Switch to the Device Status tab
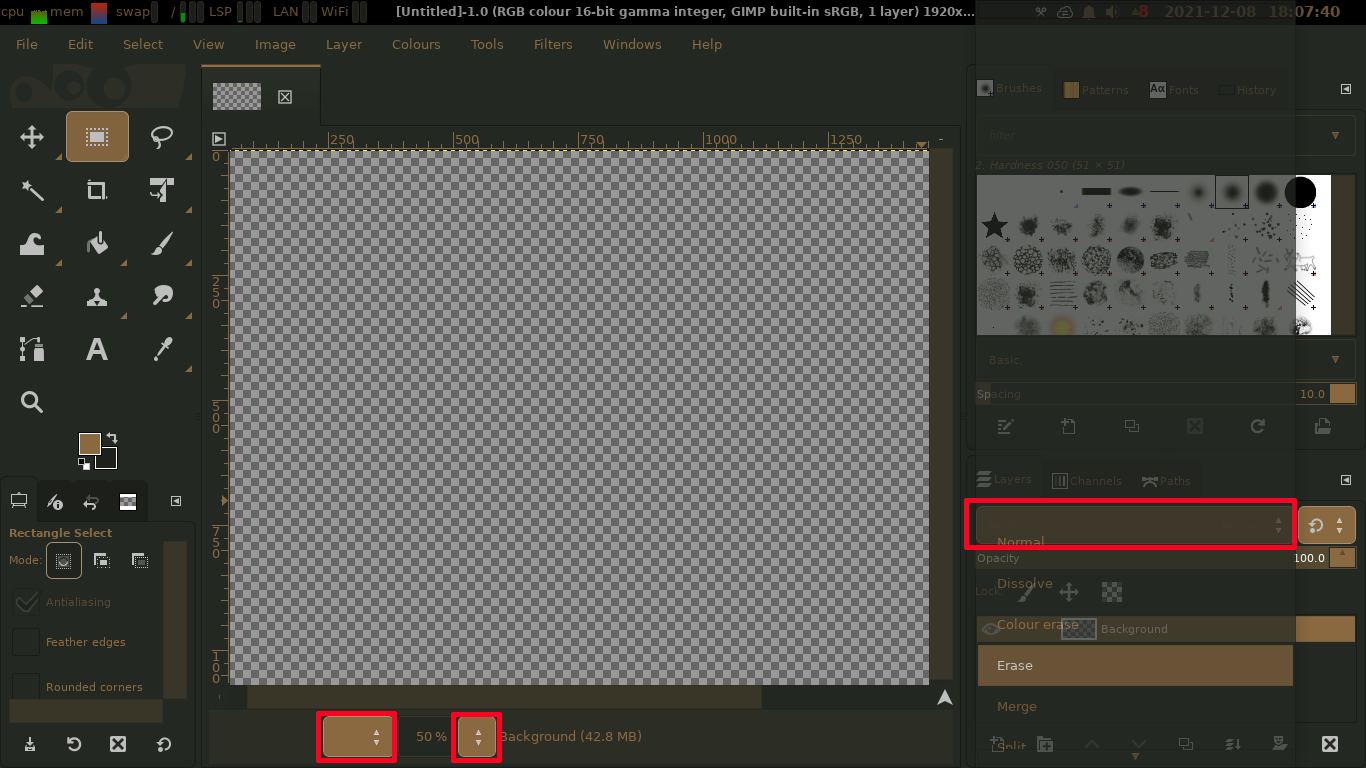 click(55, 502)
